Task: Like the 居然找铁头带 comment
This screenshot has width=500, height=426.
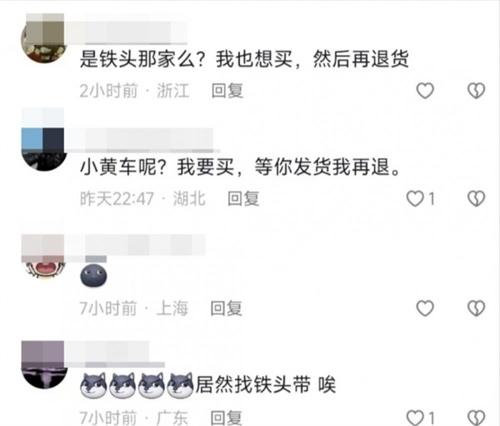Action: click(x=415, y=418)
